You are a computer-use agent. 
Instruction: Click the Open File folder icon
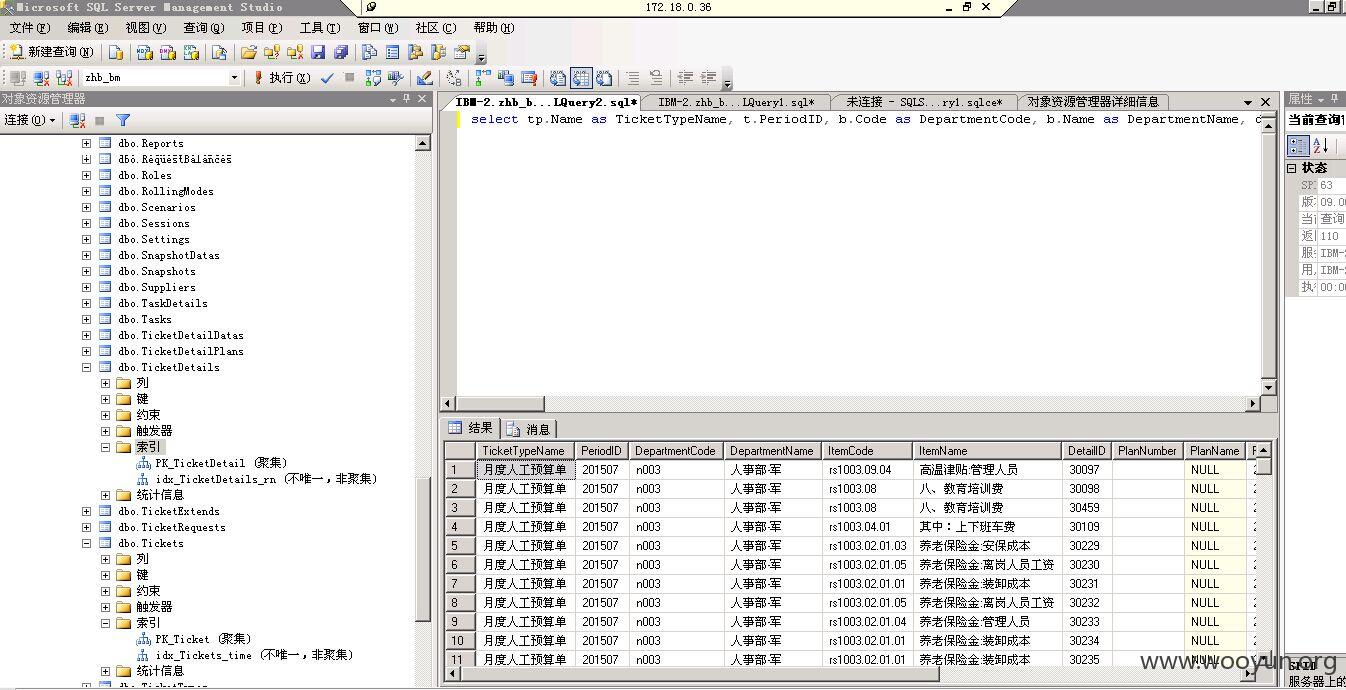(x=249, y=52)
